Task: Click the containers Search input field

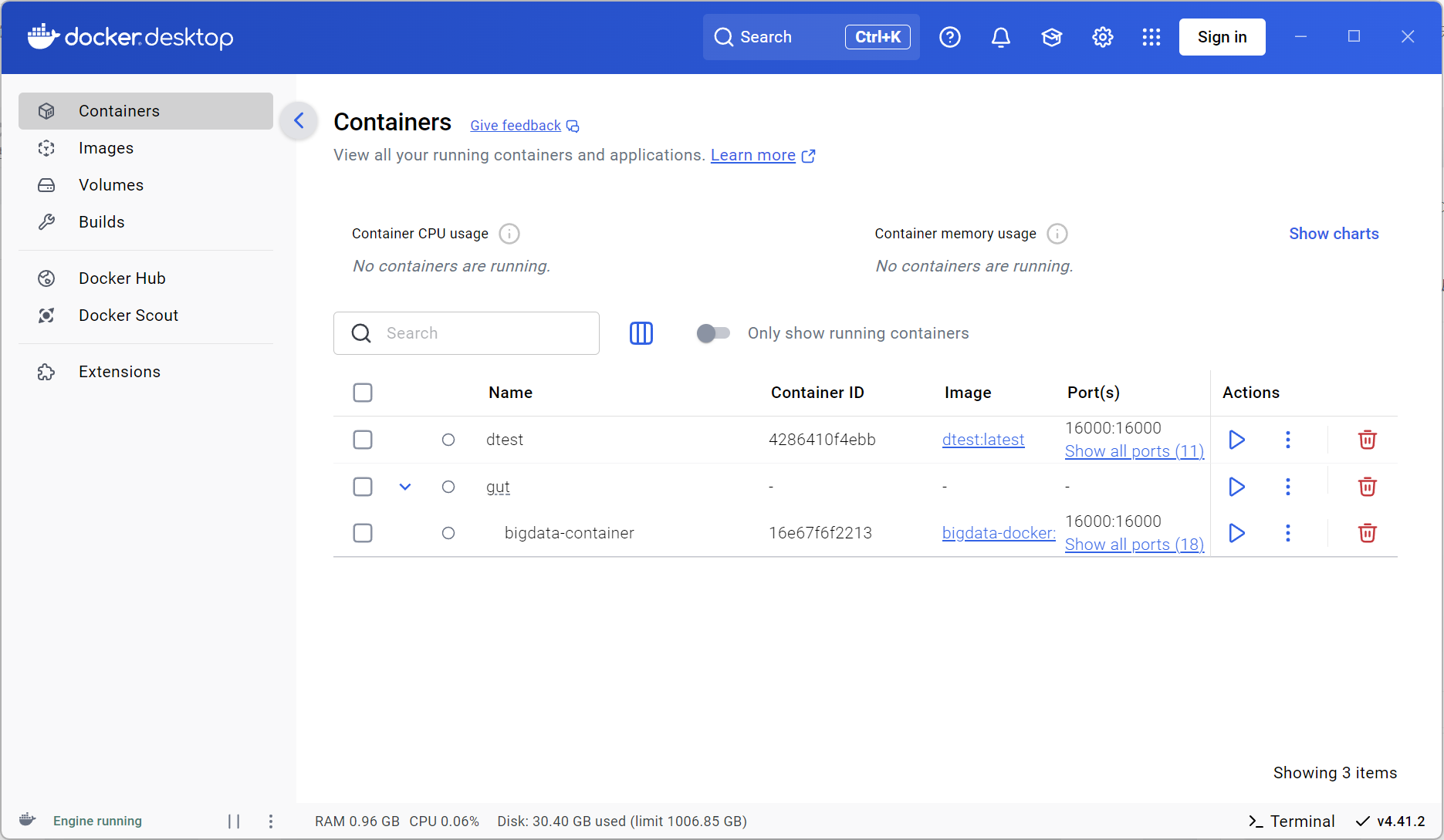Action: click(x=466, y=333)
